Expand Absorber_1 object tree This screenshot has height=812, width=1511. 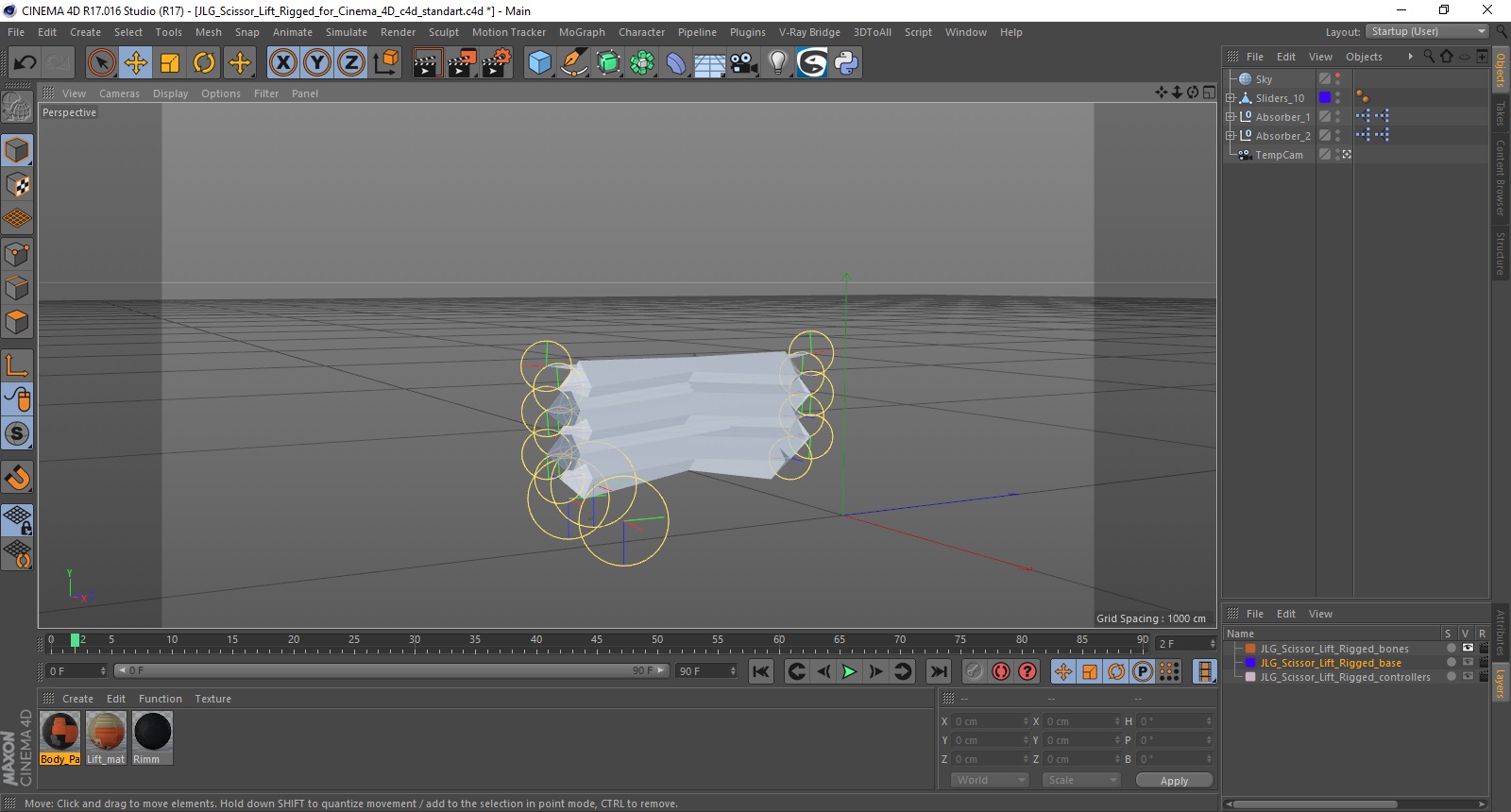[x=1231, y=117]
